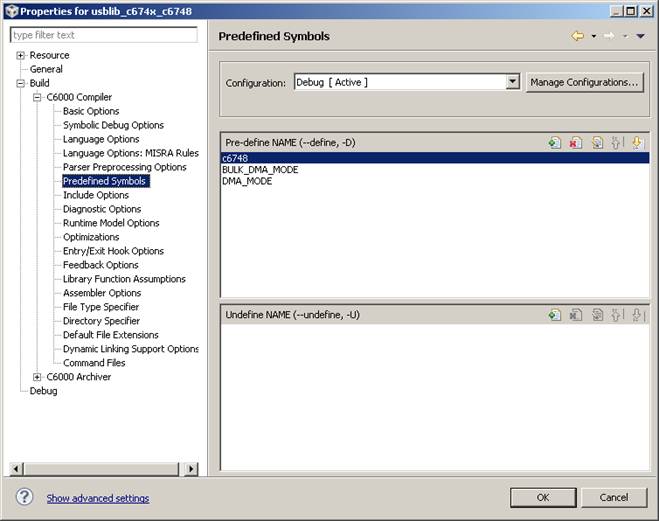
Task: Open Symbolic Debug Options
Action: click(113, 125)
